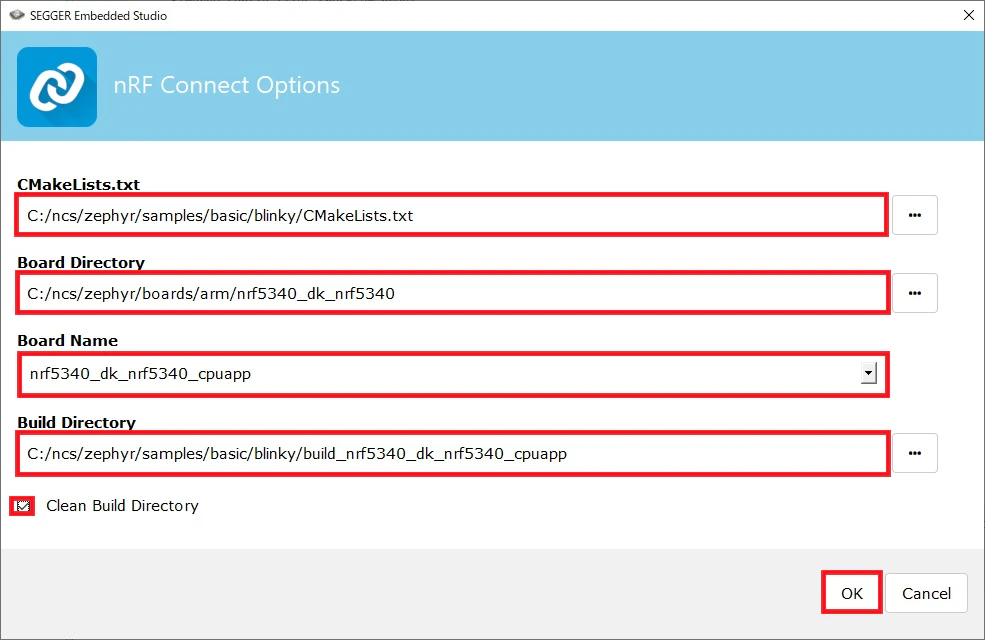Click the 'SEGGER Embedded Studio' window title text
This screenshot has height=640, width=985.
(99, 16)
